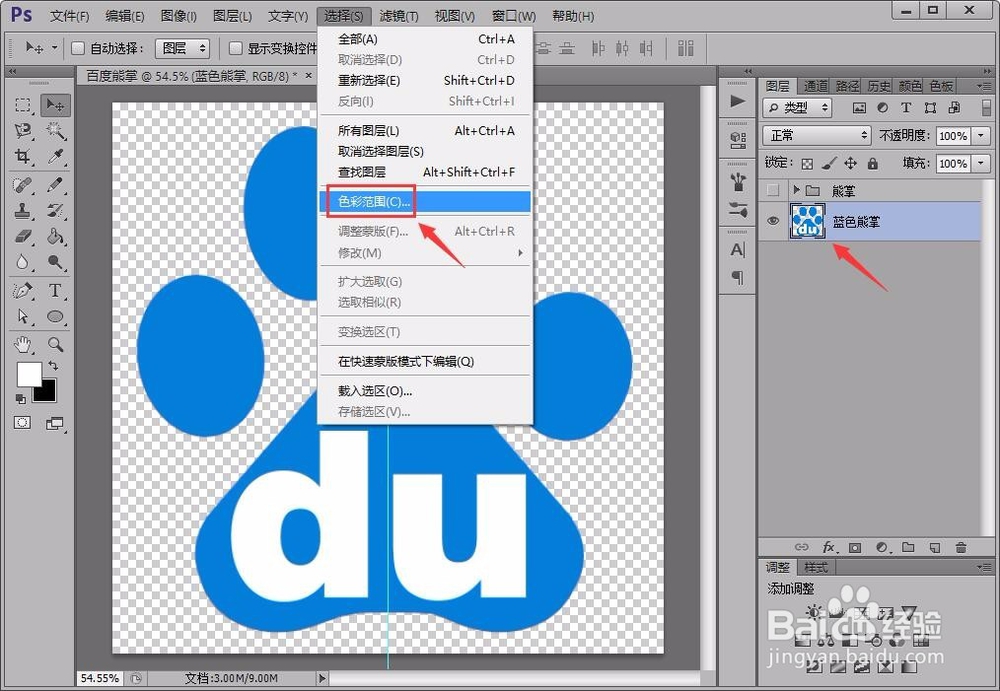Select the Eraser tool

(23, 236)
